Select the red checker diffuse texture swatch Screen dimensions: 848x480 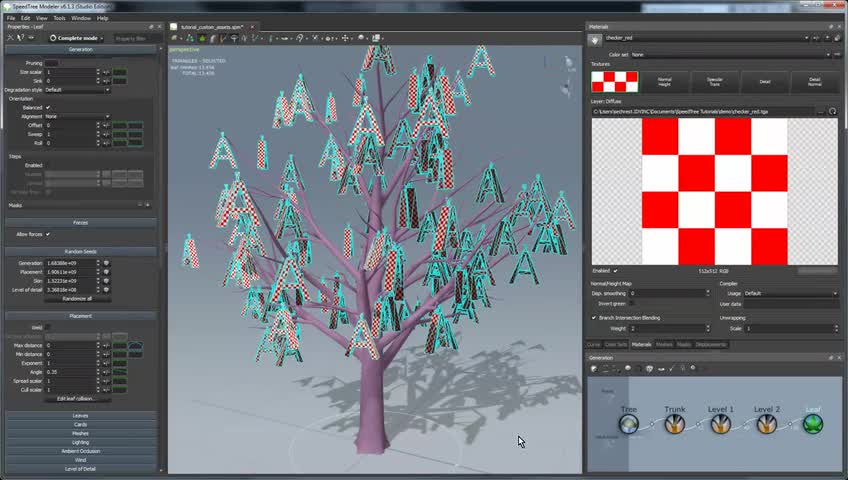[x=614, y=81]
